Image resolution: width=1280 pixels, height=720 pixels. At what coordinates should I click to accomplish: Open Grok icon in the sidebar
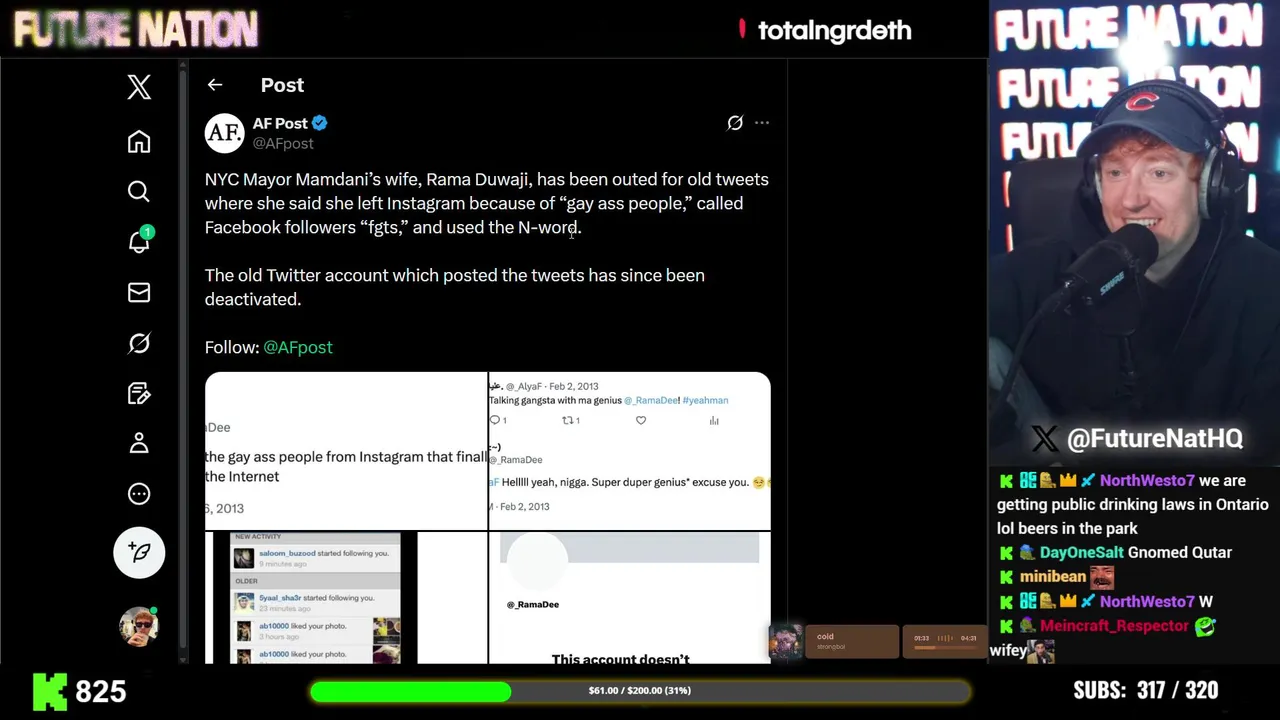(139, 343)
